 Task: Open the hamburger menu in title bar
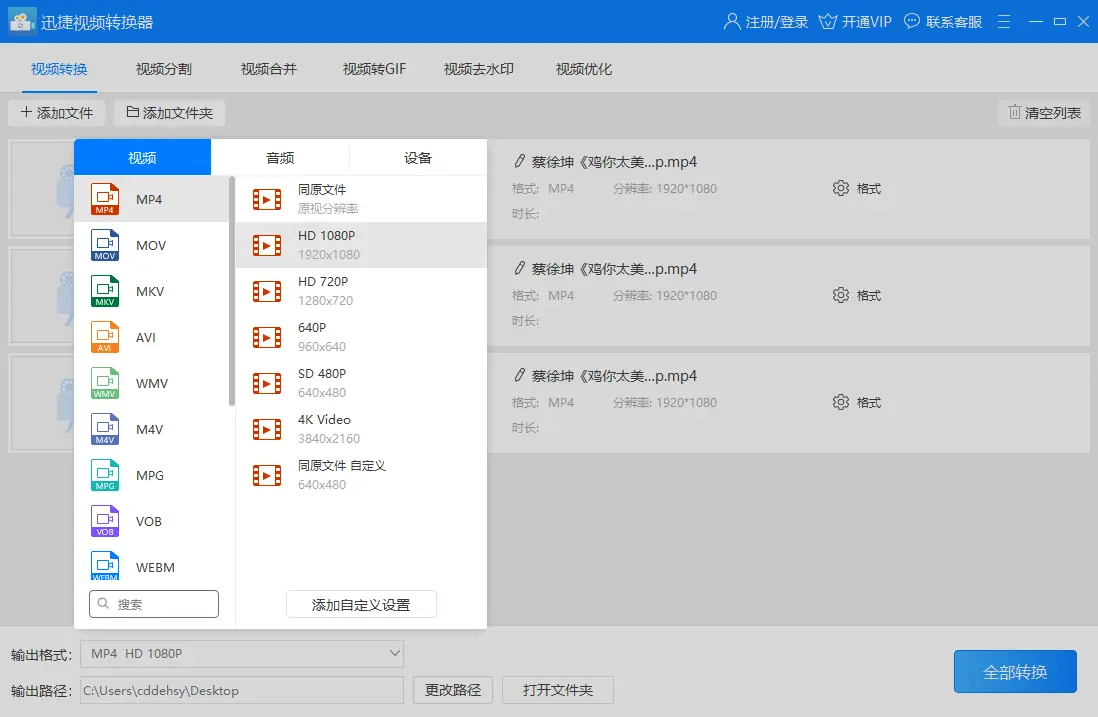1004,22
